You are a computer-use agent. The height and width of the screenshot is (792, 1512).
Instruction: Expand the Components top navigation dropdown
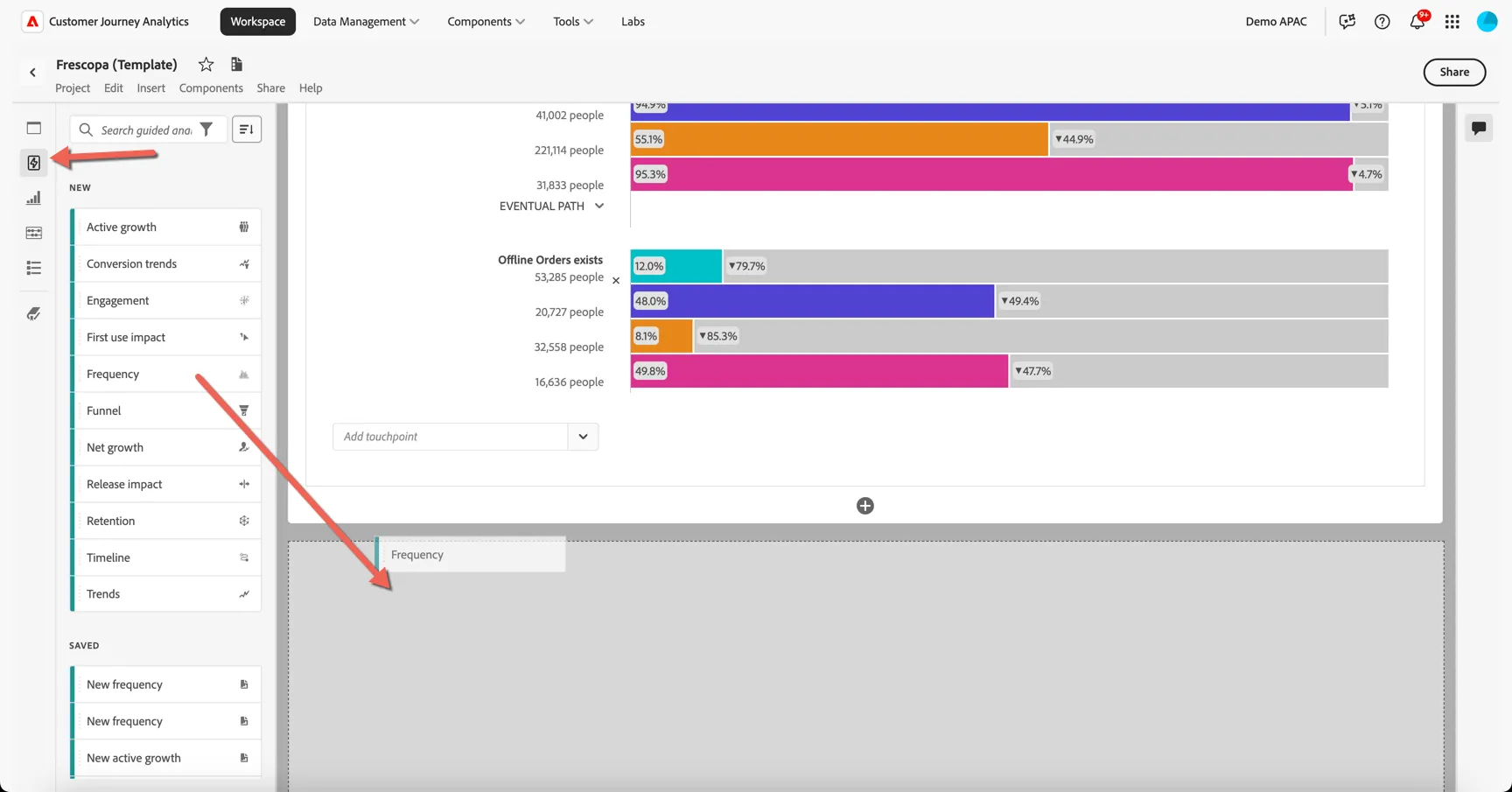[486, 22]
